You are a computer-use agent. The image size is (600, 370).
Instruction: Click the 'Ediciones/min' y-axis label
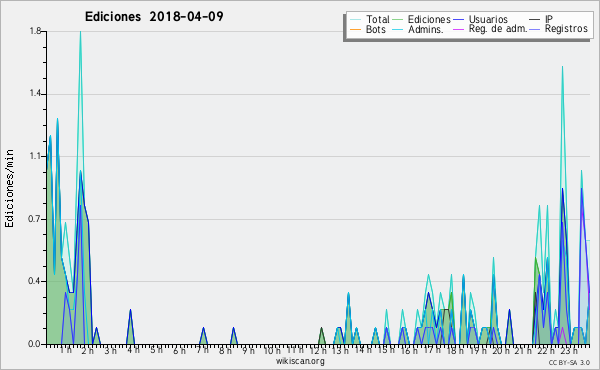point(9,188)
